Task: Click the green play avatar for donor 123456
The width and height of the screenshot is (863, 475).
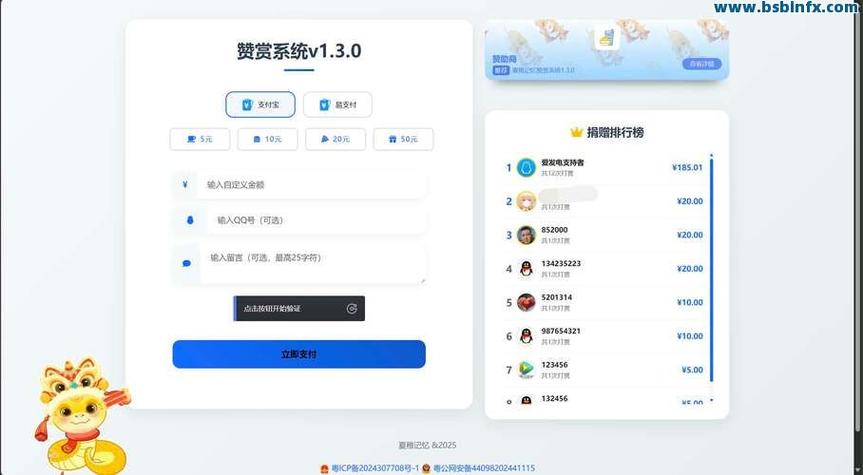Action: point(526,370)
